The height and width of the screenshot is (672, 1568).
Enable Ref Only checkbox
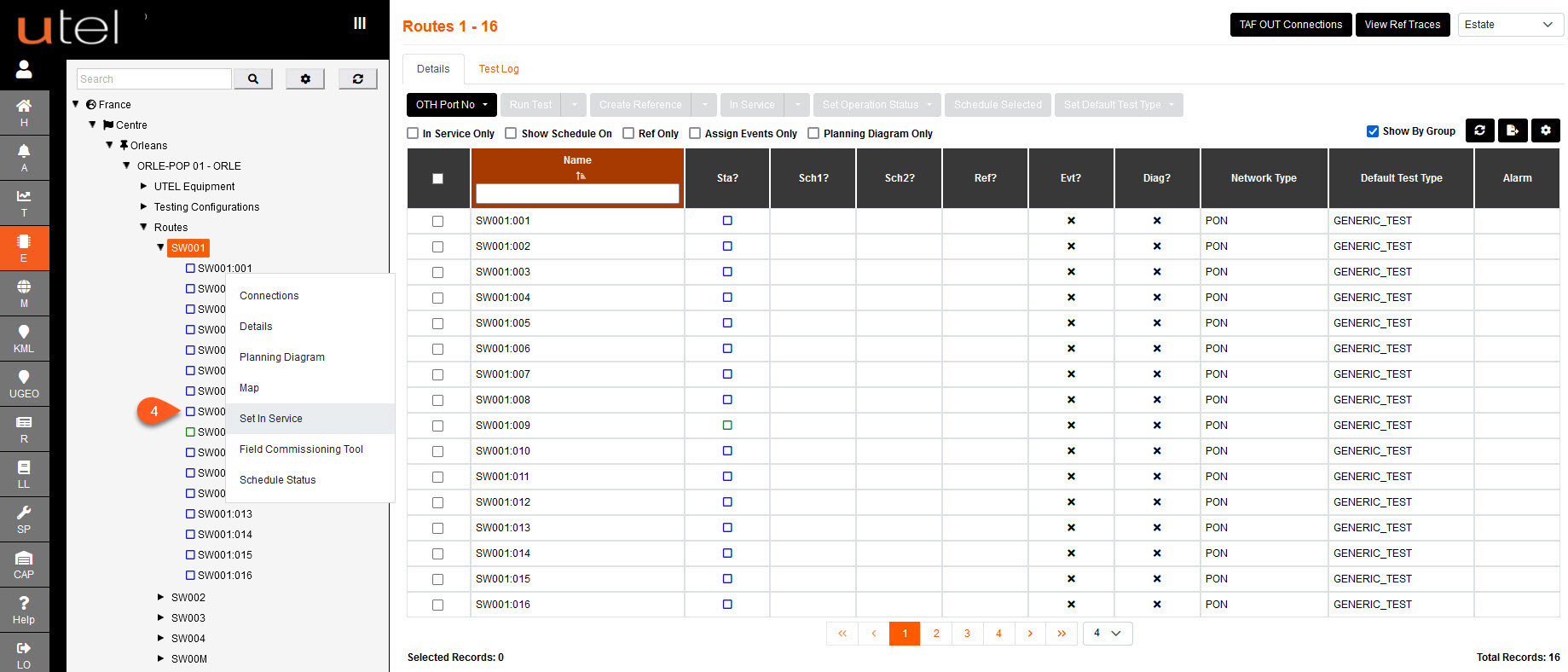(x=628, y=133)
